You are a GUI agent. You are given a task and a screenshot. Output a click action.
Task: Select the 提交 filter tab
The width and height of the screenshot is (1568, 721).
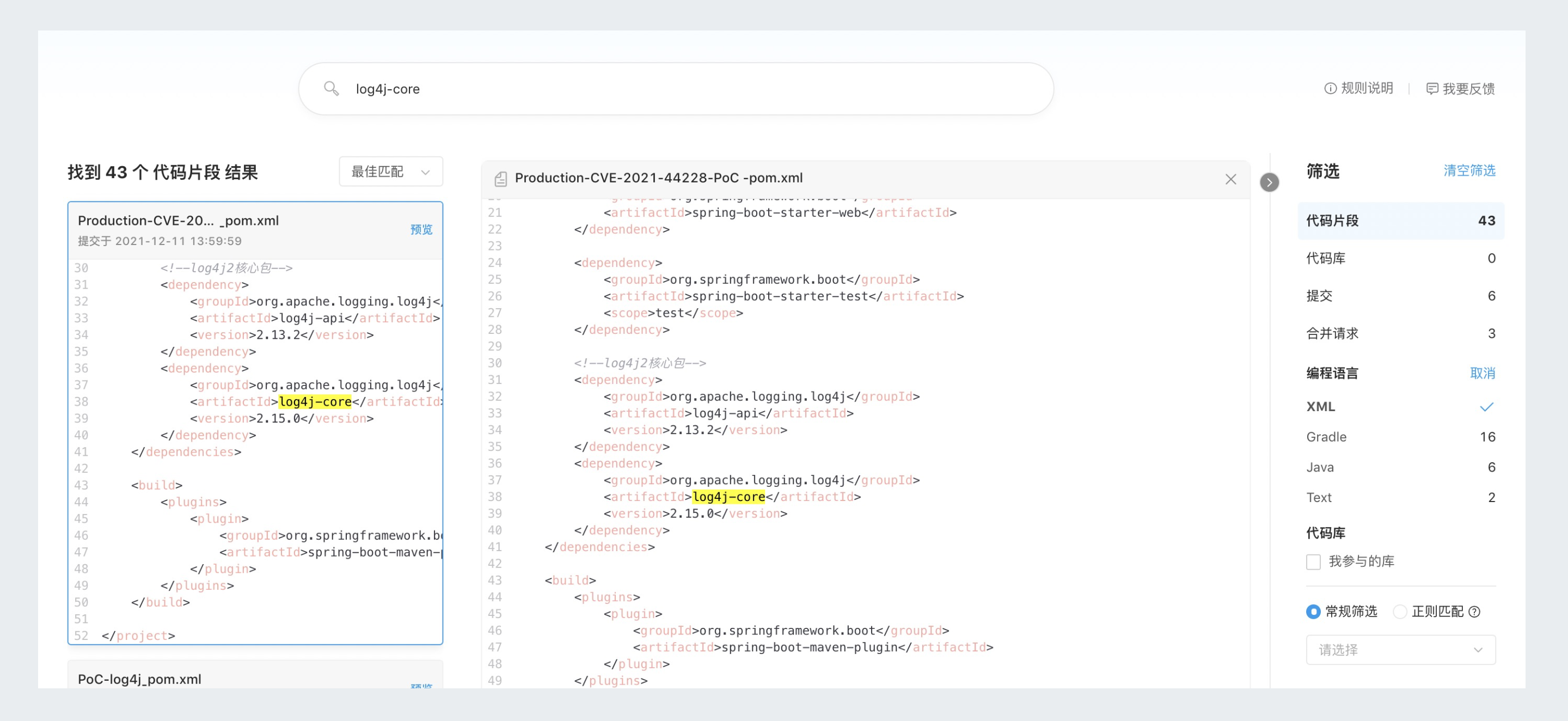(1401, 296)
